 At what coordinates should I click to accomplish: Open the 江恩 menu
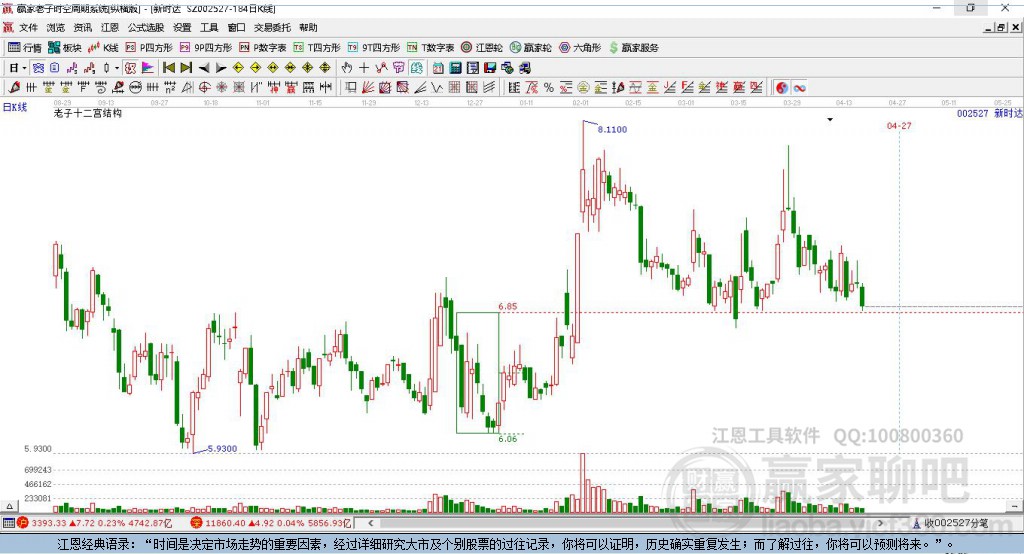(110, 27)
